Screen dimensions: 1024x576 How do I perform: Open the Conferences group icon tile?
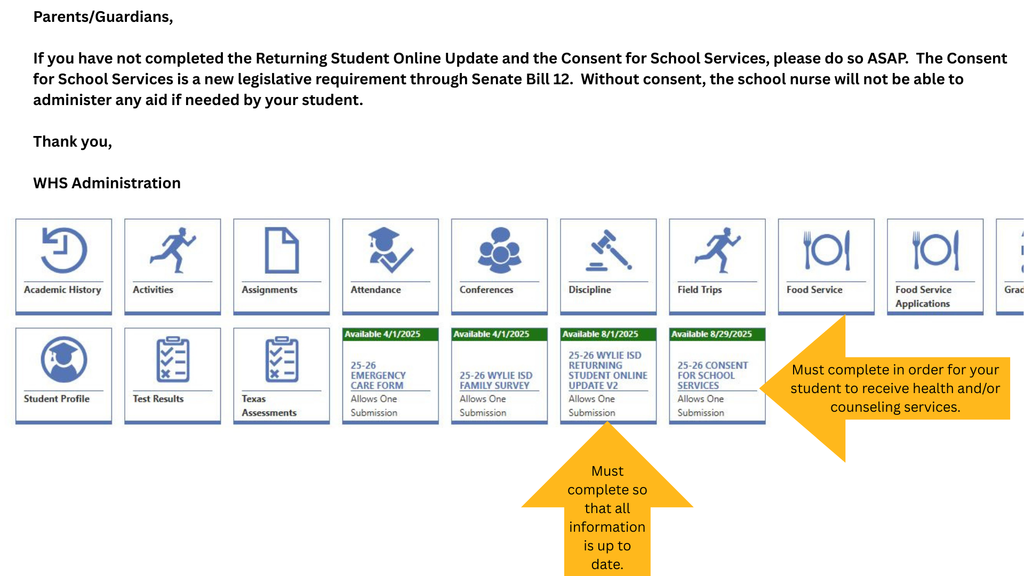(x=499, y=250)
